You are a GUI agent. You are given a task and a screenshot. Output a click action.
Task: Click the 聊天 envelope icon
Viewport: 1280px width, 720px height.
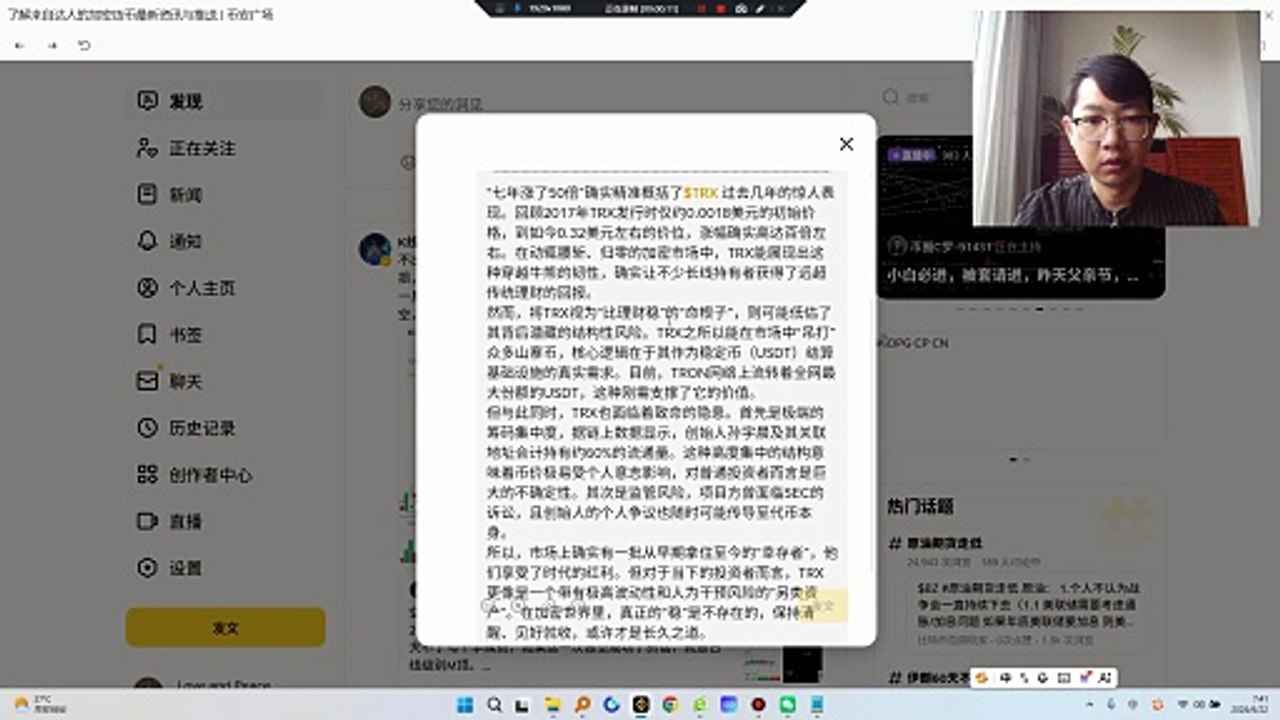click(x=147, y=381)
